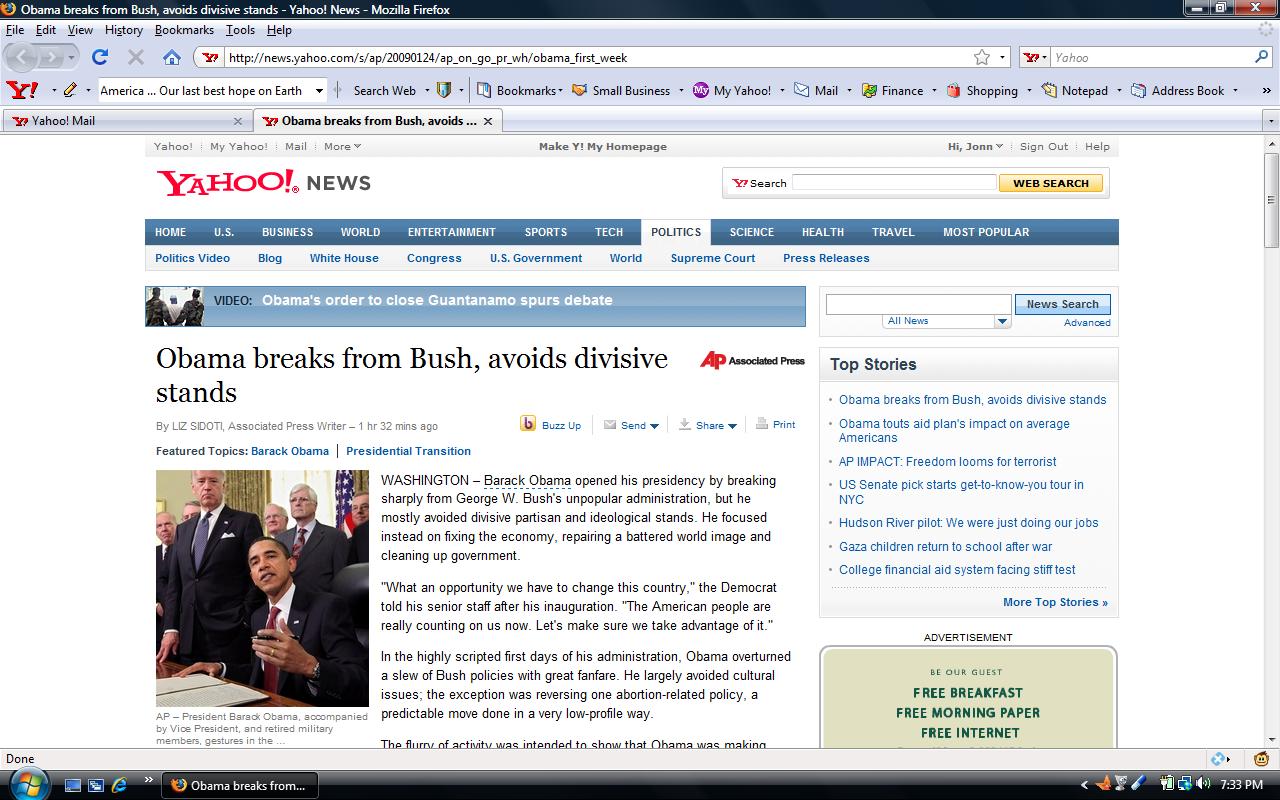The image size is (1280, 800).
Task: Click the Yahoo toolbar Mail icon
Action: 802,90
